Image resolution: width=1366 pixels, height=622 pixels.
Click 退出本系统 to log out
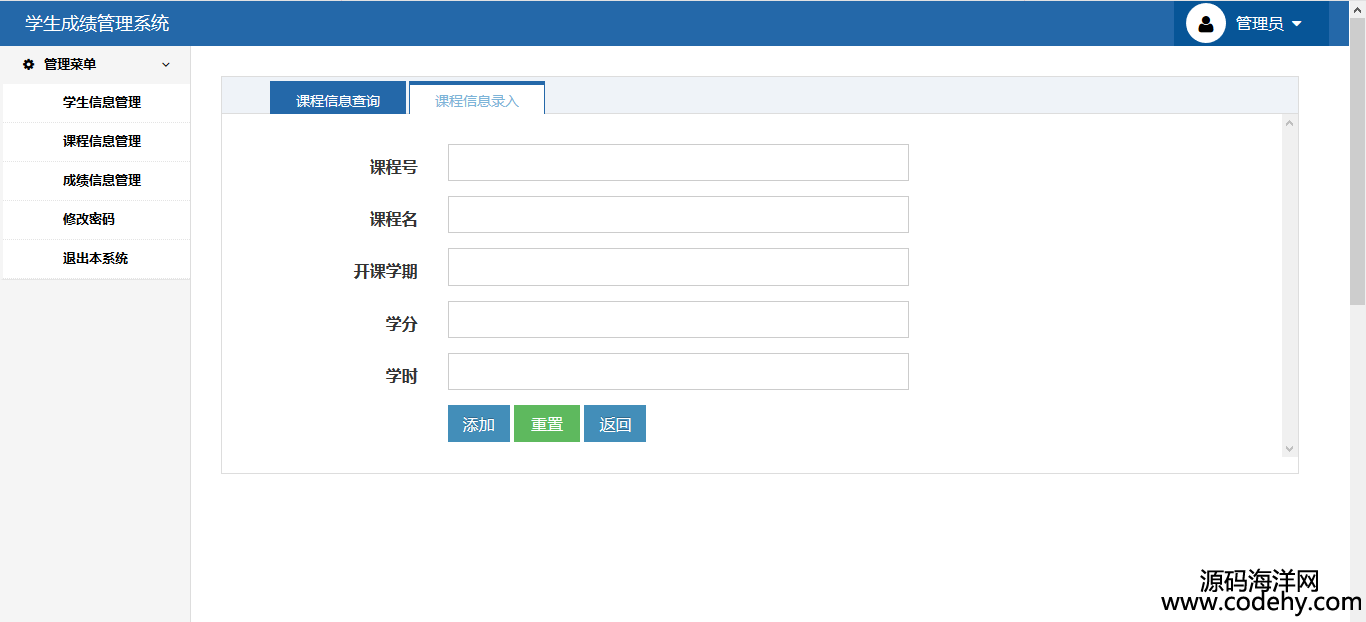(95, 258)
